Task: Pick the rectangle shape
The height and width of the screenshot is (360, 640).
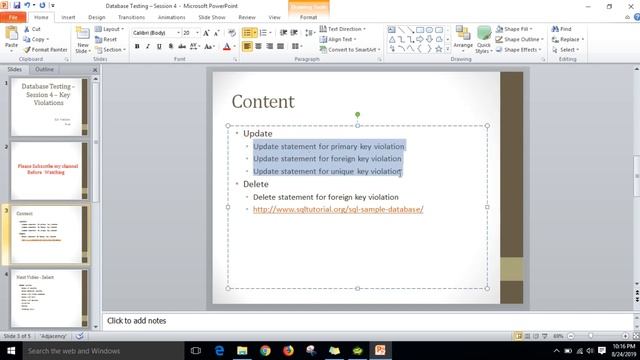Action: [420, 30]
